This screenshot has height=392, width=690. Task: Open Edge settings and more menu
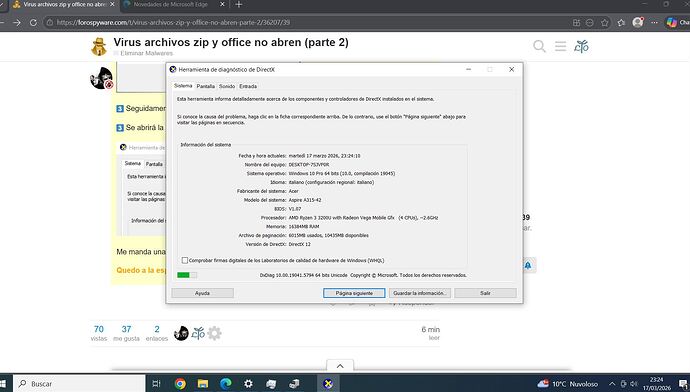click(654, 22)
